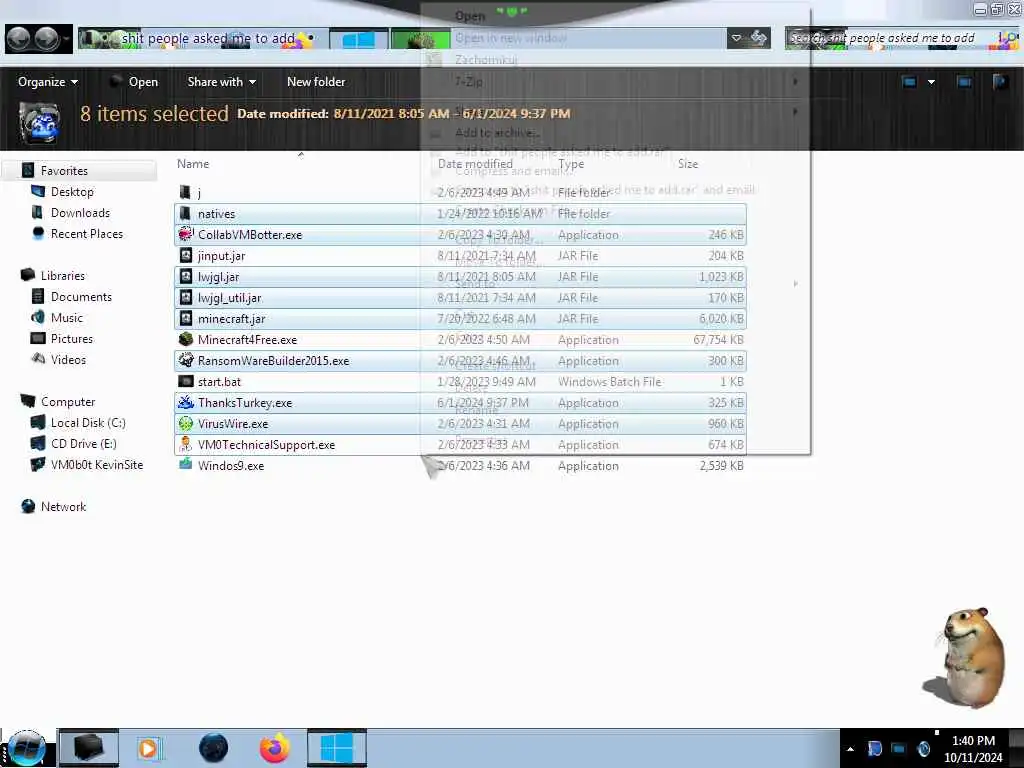Open Help via the help icon
Screen dimensions: 1024x768
pyautogui.click(x=999, y=82)
